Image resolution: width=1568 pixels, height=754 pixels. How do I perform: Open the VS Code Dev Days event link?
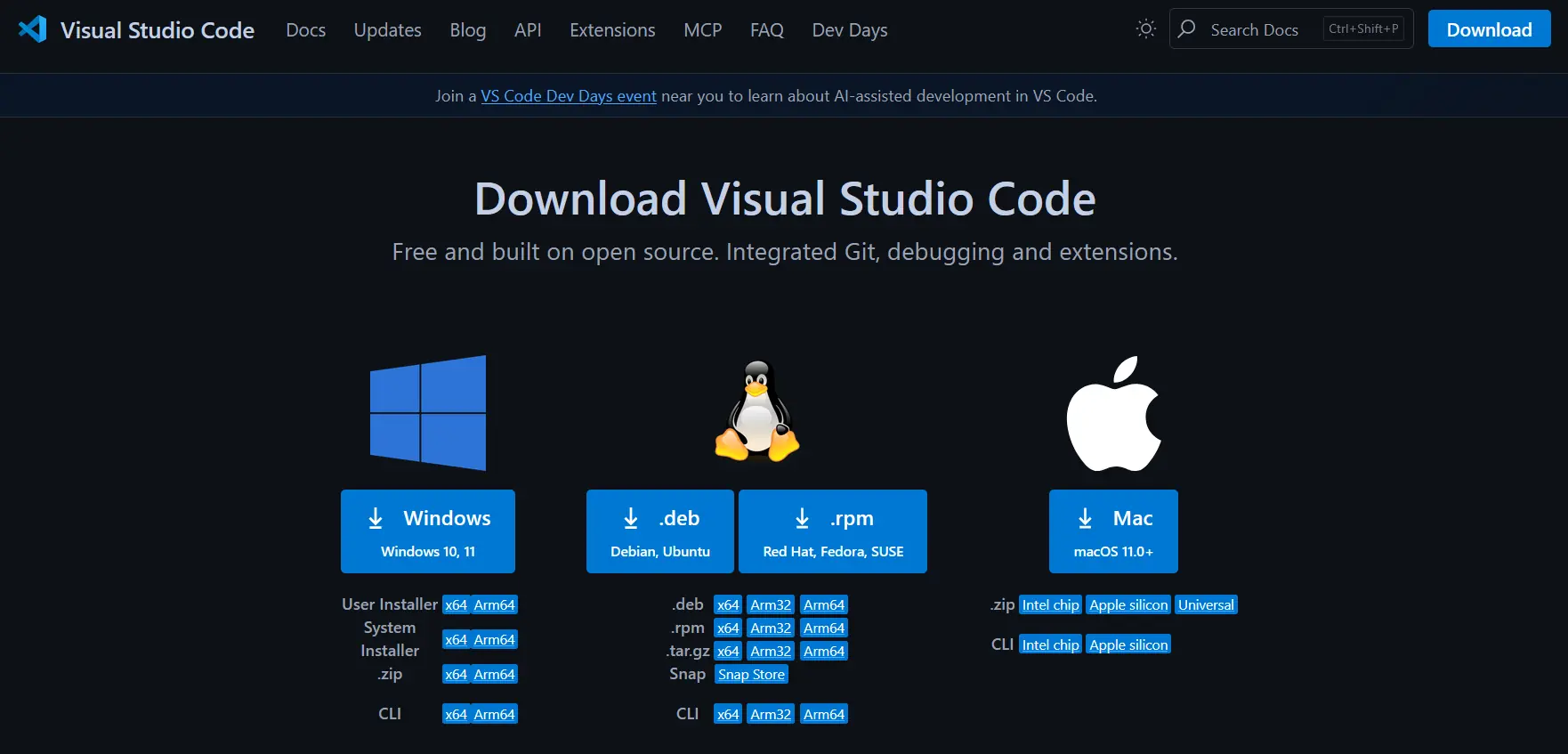569,96
